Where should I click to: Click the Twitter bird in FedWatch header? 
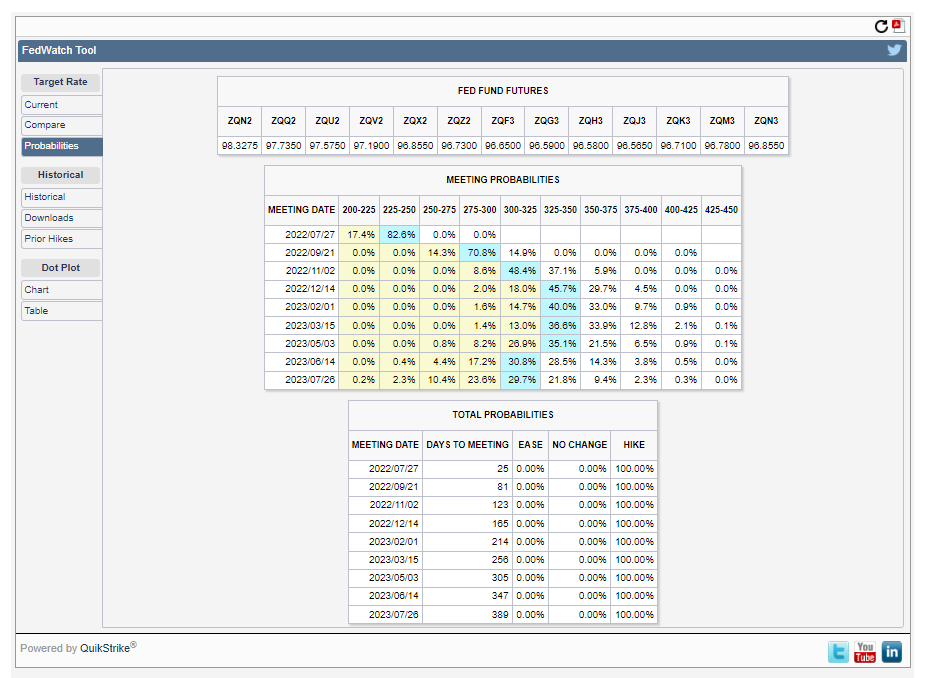click(894, 50)
